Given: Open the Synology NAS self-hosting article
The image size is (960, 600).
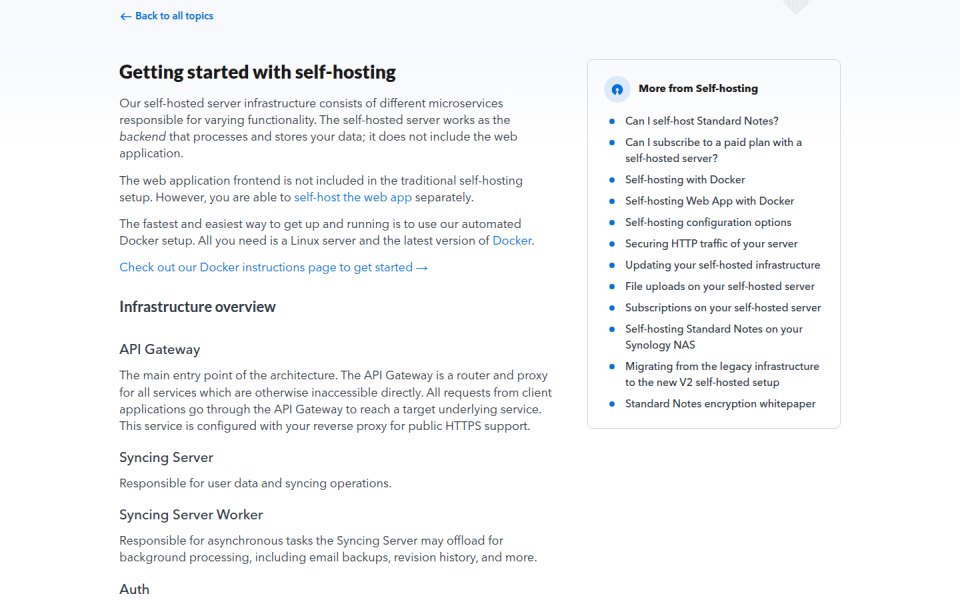Looking at the screenshot, I should (714, 337).
